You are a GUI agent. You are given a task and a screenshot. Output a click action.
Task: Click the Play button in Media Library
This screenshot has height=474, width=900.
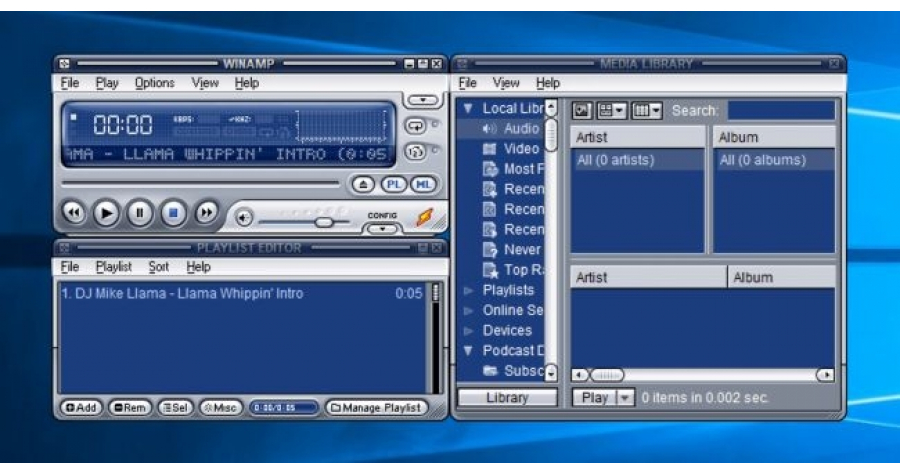click(x=594, y=398)
